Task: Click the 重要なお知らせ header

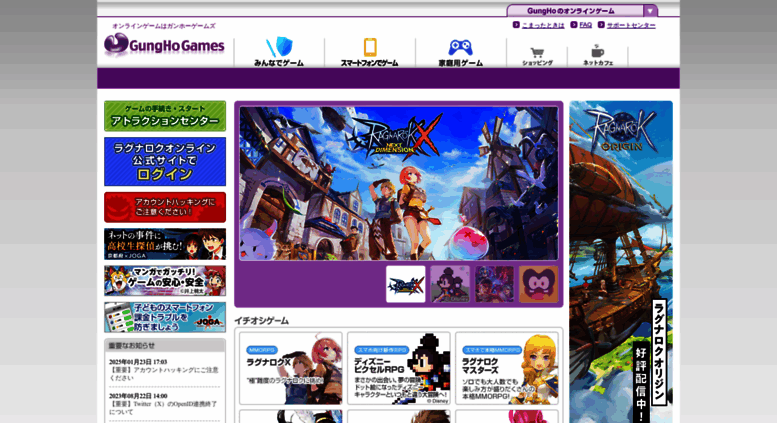Action: pos(165,345)
